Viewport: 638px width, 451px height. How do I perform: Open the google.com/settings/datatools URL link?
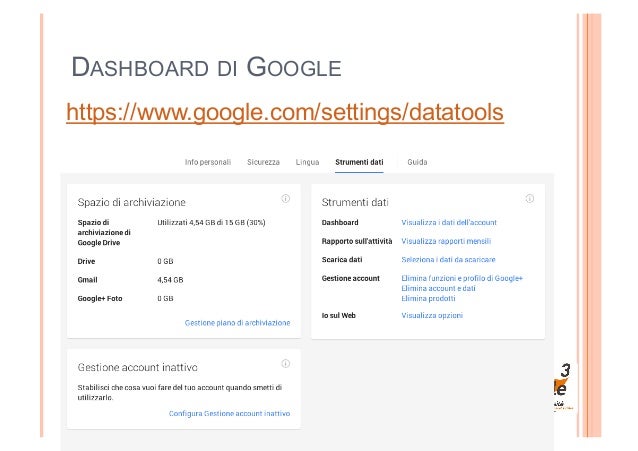tap(285, 112)
